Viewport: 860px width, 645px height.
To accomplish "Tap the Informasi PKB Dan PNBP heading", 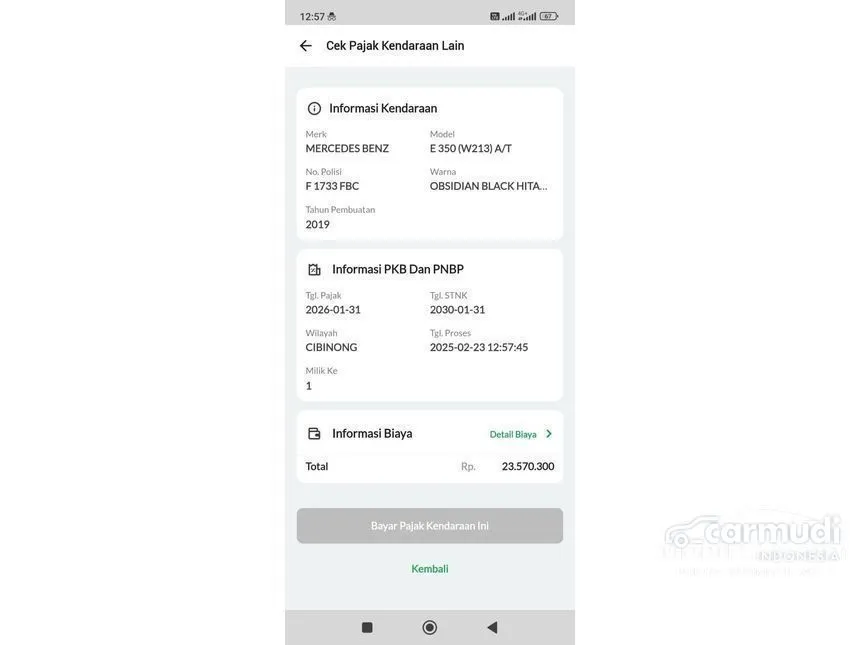I will 398,269.
